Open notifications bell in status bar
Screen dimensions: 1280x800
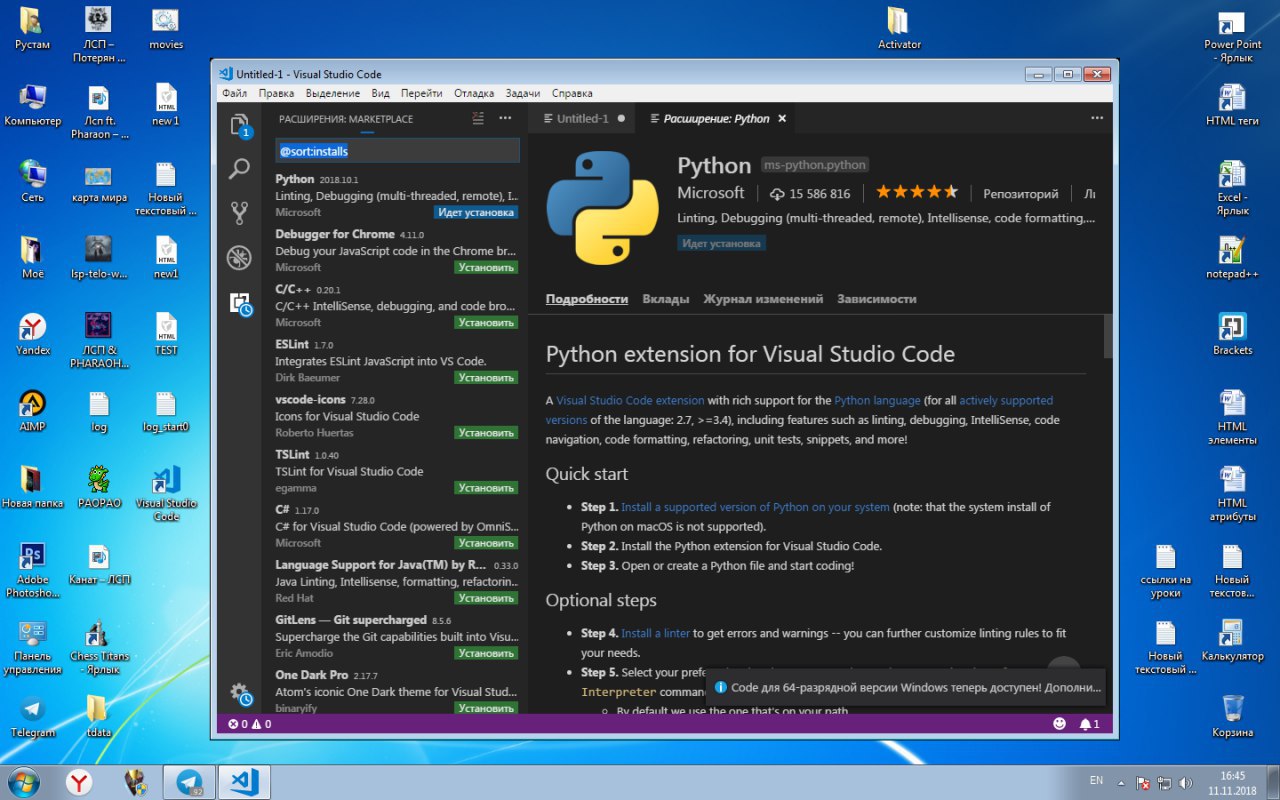click(1090, 724)
